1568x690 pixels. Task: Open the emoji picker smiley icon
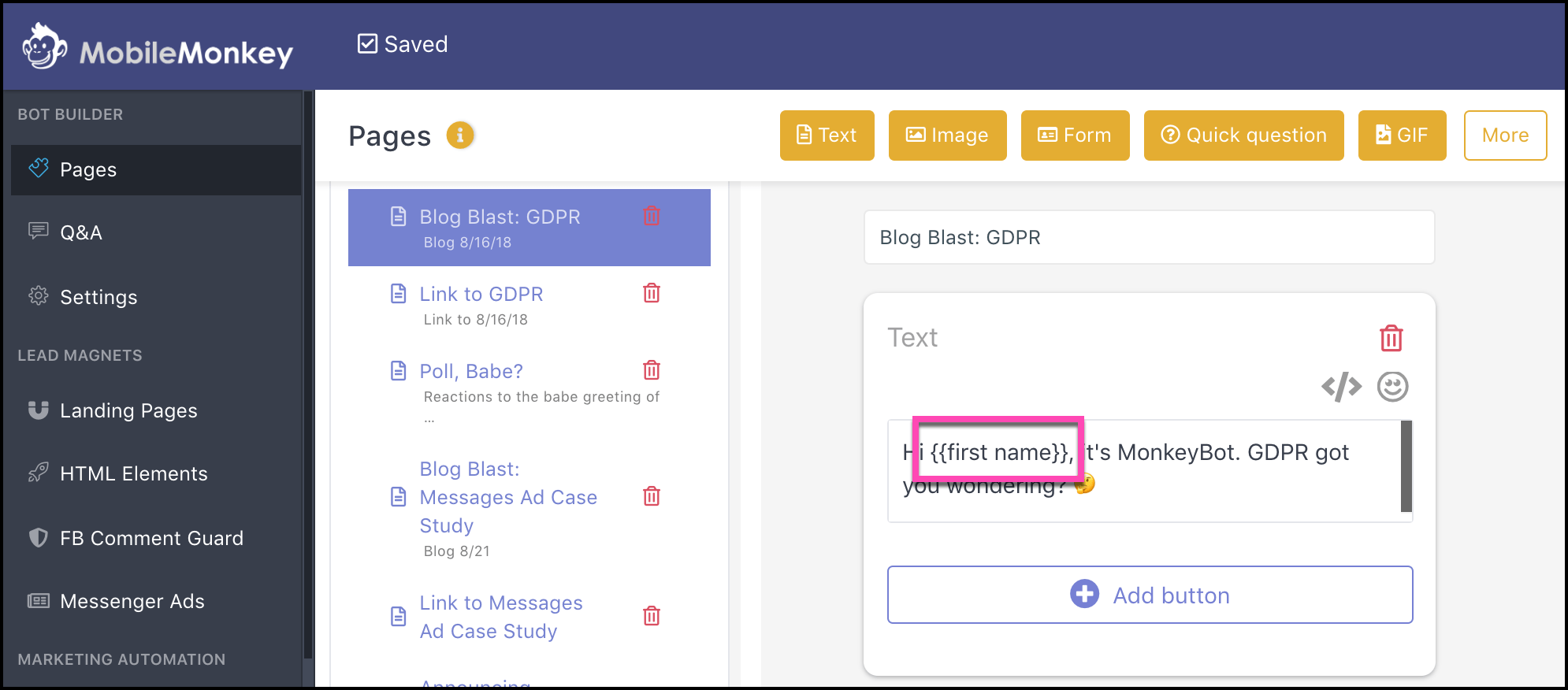(x=1392, y=387)
